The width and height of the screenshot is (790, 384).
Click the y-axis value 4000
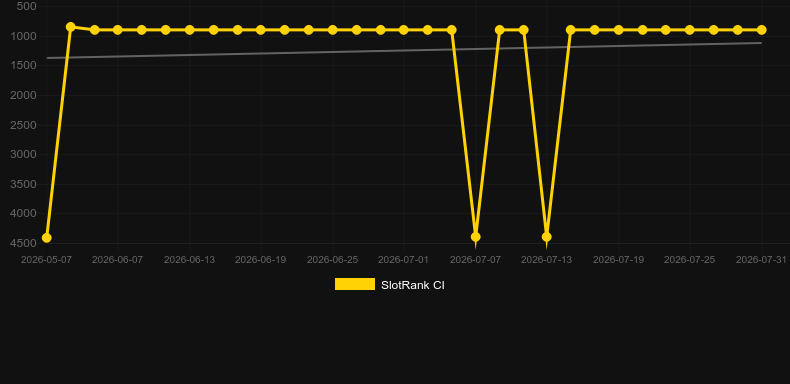[23, 214]
